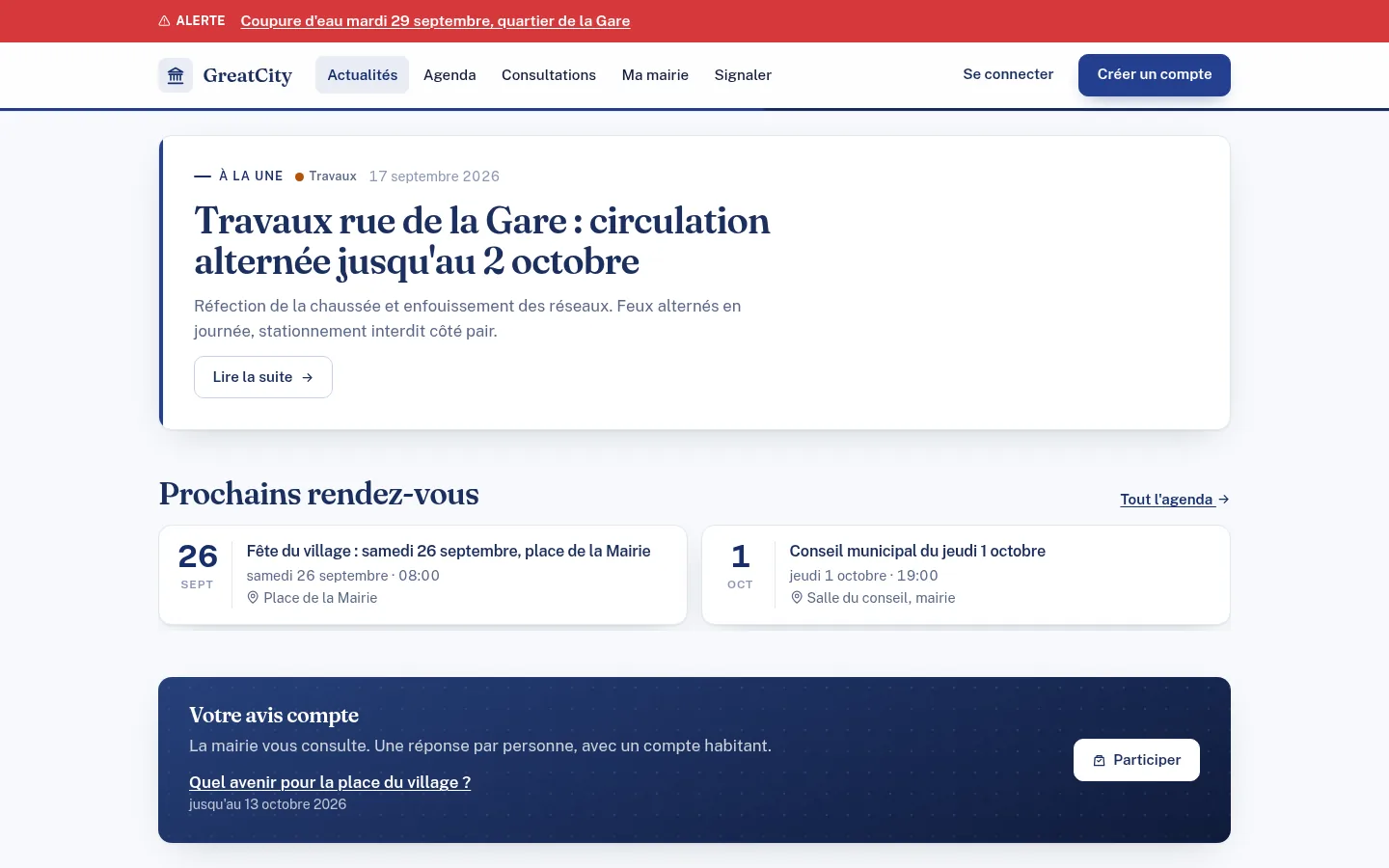The height and width of the screenshot is (868, 1389).
Task: Click Se connecter to log in
Action: pos(1008,74)
